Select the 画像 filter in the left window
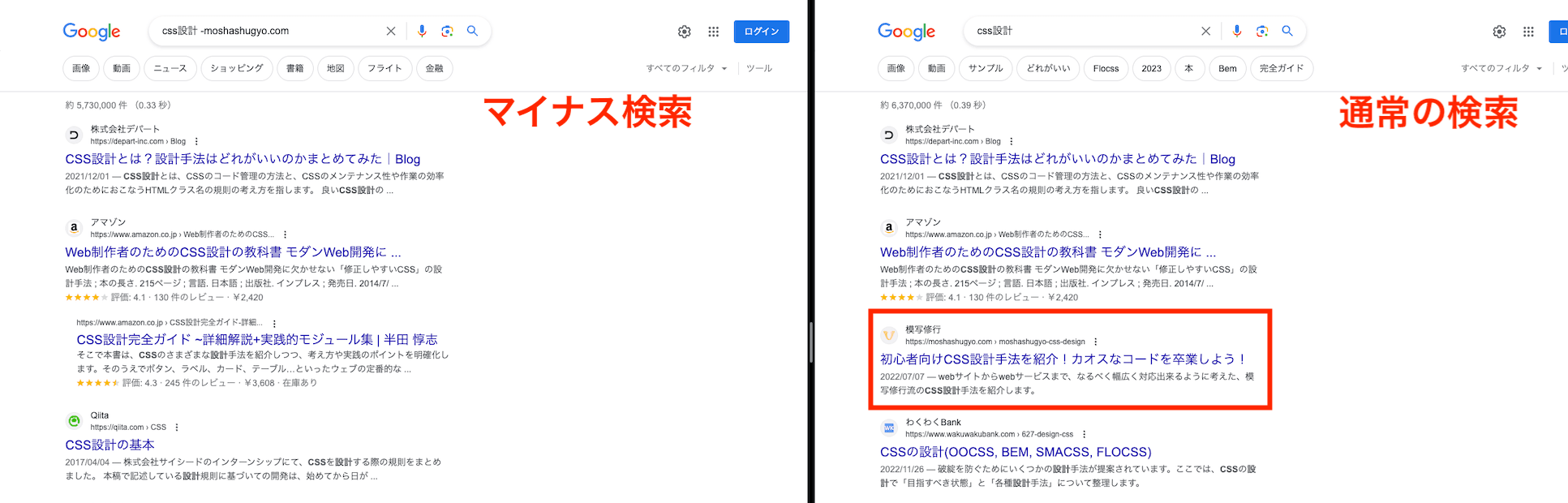 click(81, 68)
